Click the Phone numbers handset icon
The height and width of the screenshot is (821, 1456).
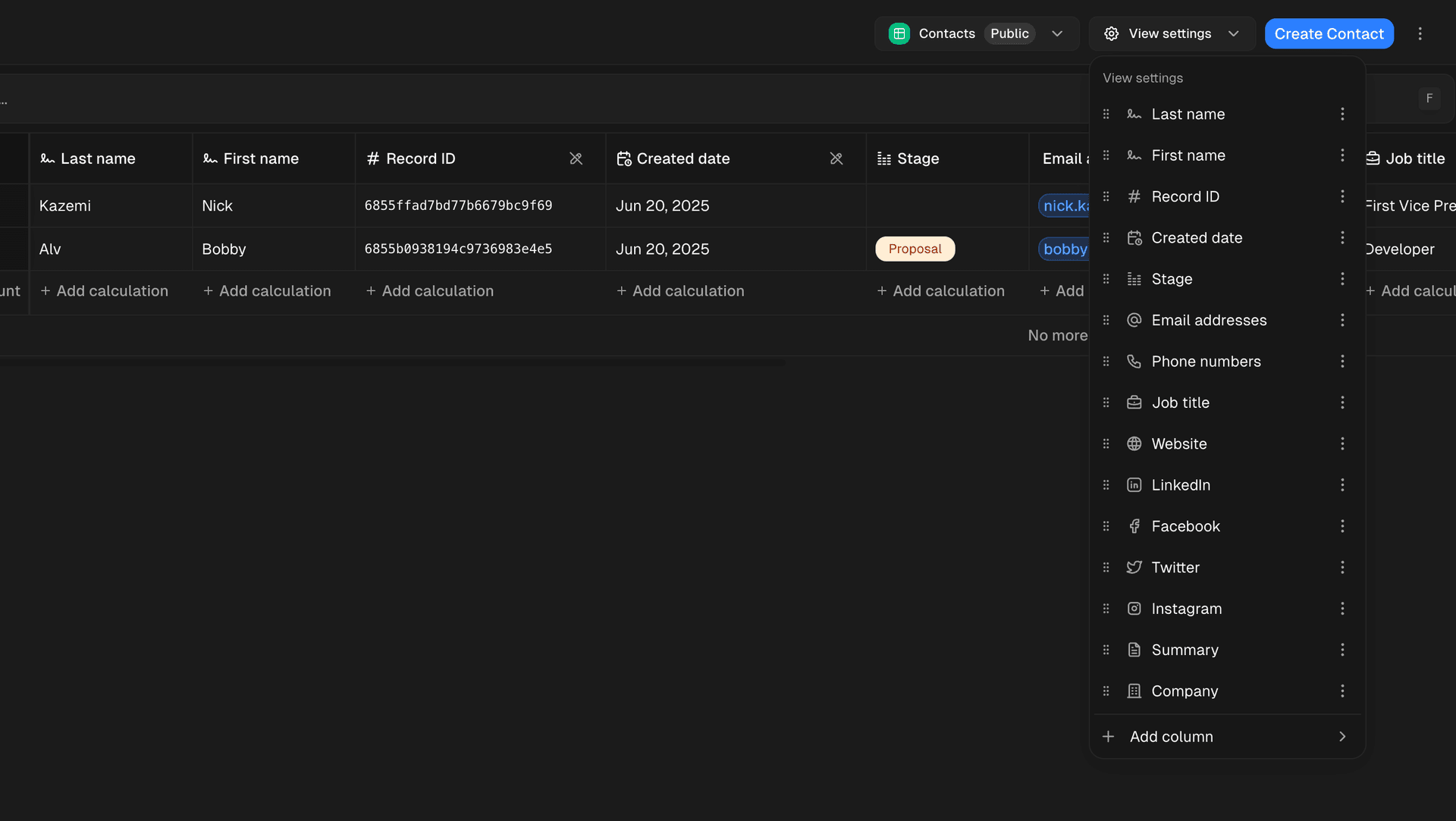point(1134,362)
